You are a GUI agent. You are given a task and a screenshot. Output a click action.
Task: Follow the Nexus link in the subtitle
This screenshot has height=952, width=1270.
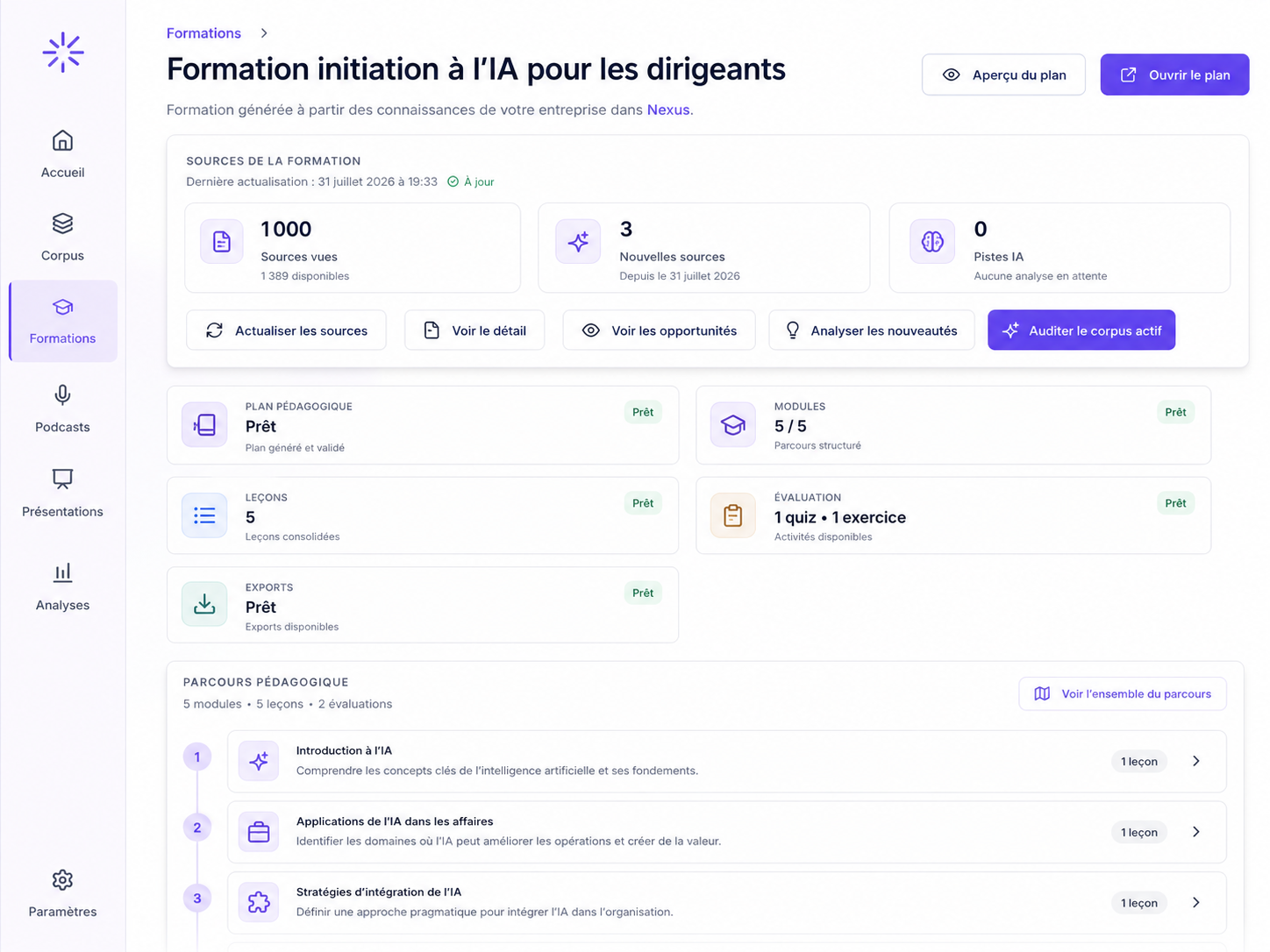coord(668,110)
